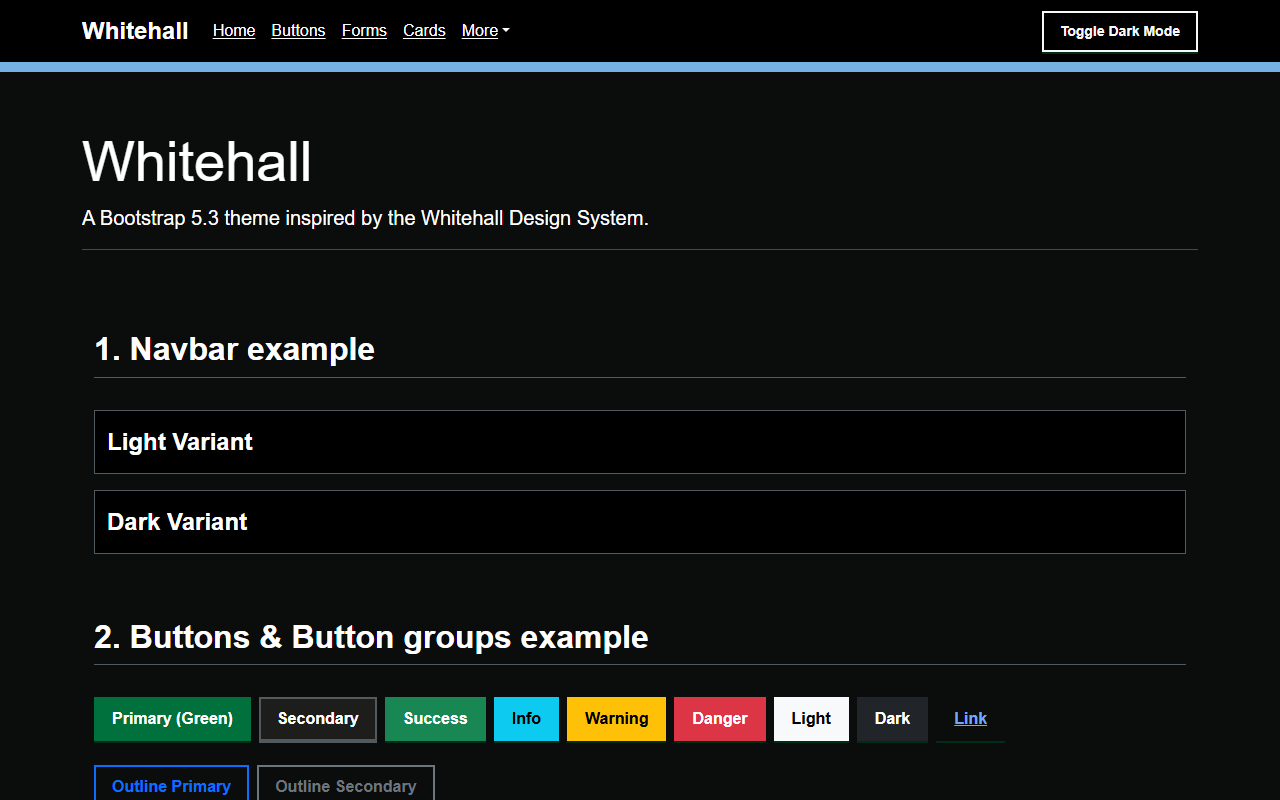Viewport: 1280px width, 800px height.
Task: Click the Link styled button
Action: pyautogui.click(x=970, y=719)
